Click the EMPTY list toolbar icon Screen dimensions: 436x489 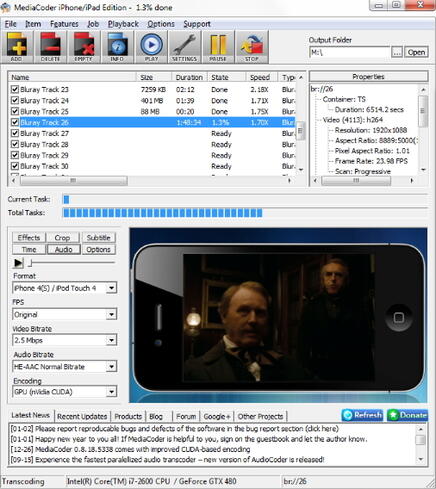(84, 47)
